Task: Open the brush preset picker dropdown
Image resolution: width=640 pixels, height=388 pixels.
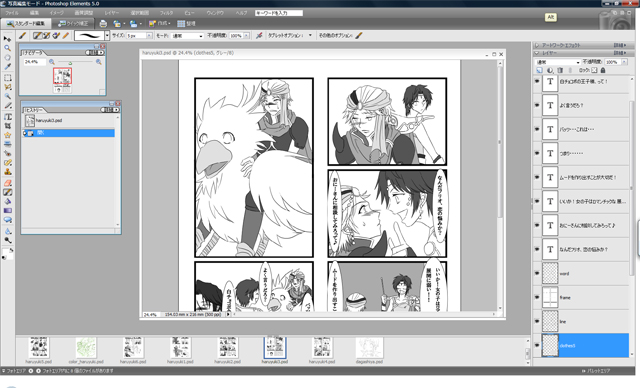Action: tap(107, 36)
